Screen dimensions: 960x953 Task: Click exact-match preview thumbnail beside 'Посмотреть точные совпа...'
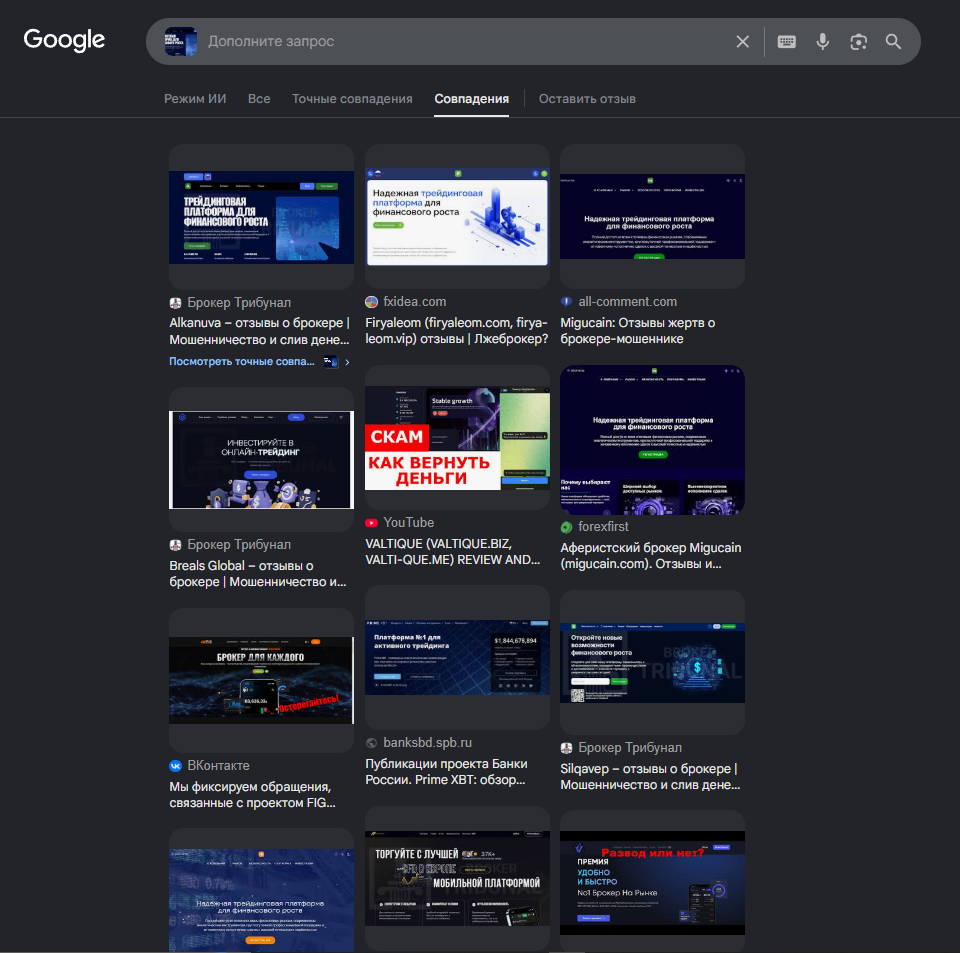[331, 362]
